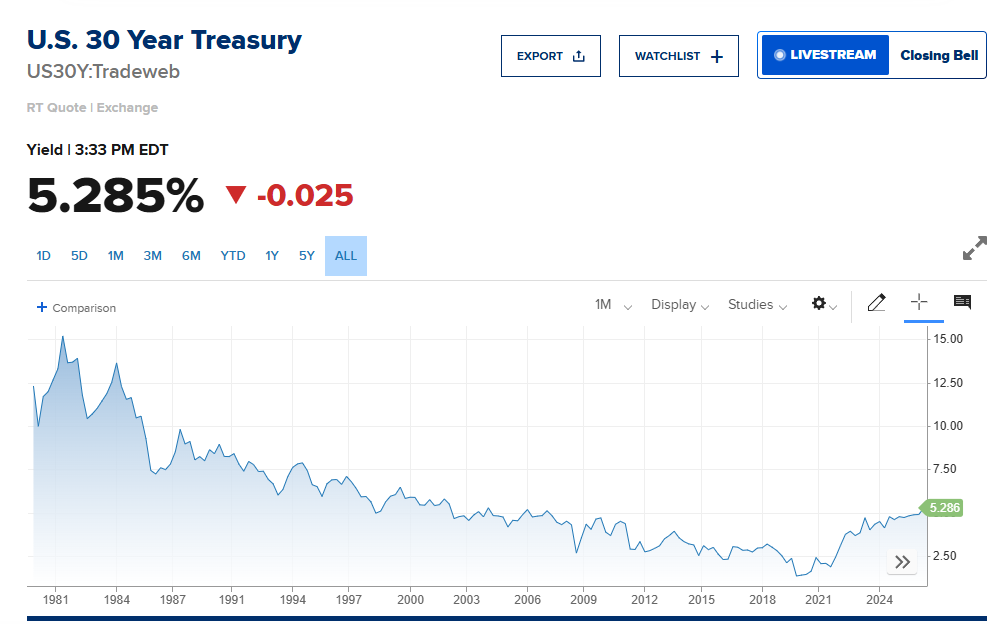Expand the Display dropdown menu
This screenshot has height=624, width=990.
click(x=680, y=305)
